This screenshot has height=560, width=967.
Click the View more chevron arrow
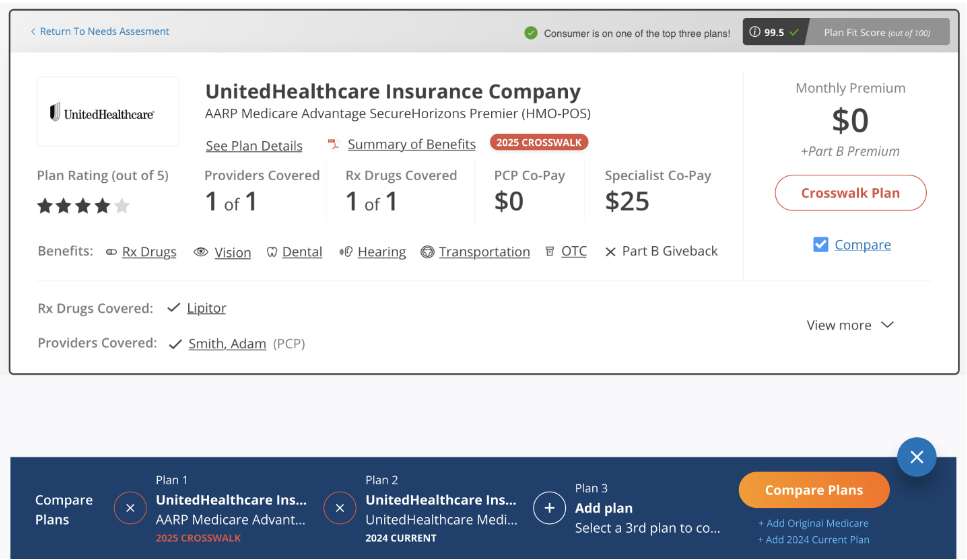point(887,324)
